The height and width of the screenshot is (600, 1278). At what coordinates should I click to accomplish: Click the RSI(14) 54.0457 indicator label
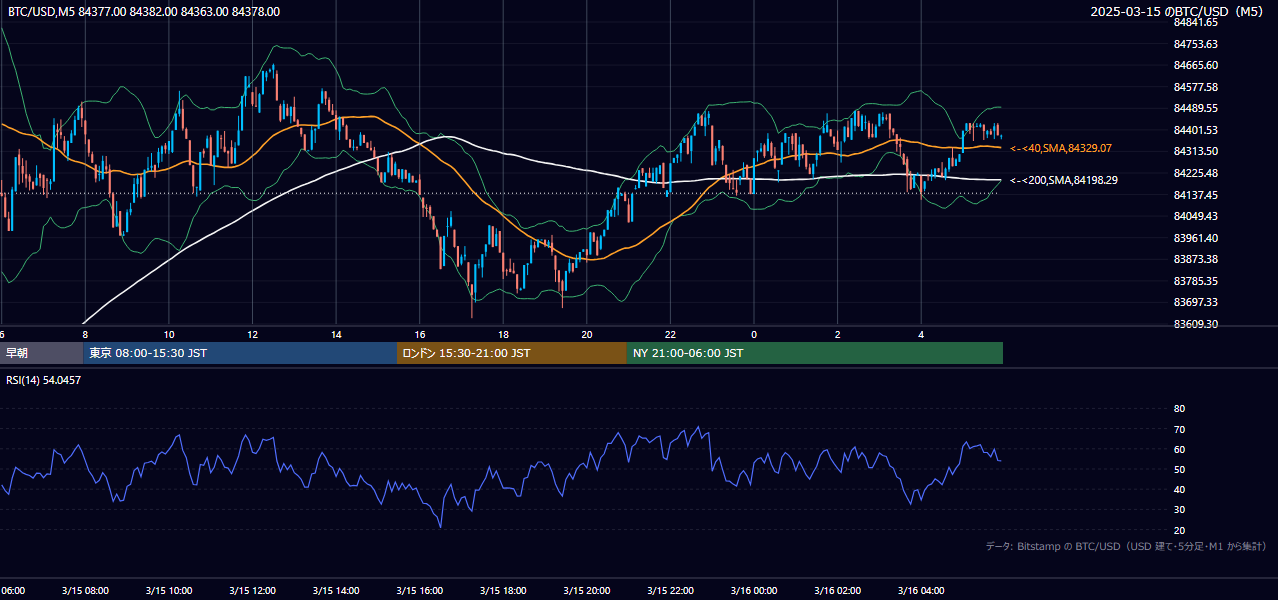[x=44, y=380]
